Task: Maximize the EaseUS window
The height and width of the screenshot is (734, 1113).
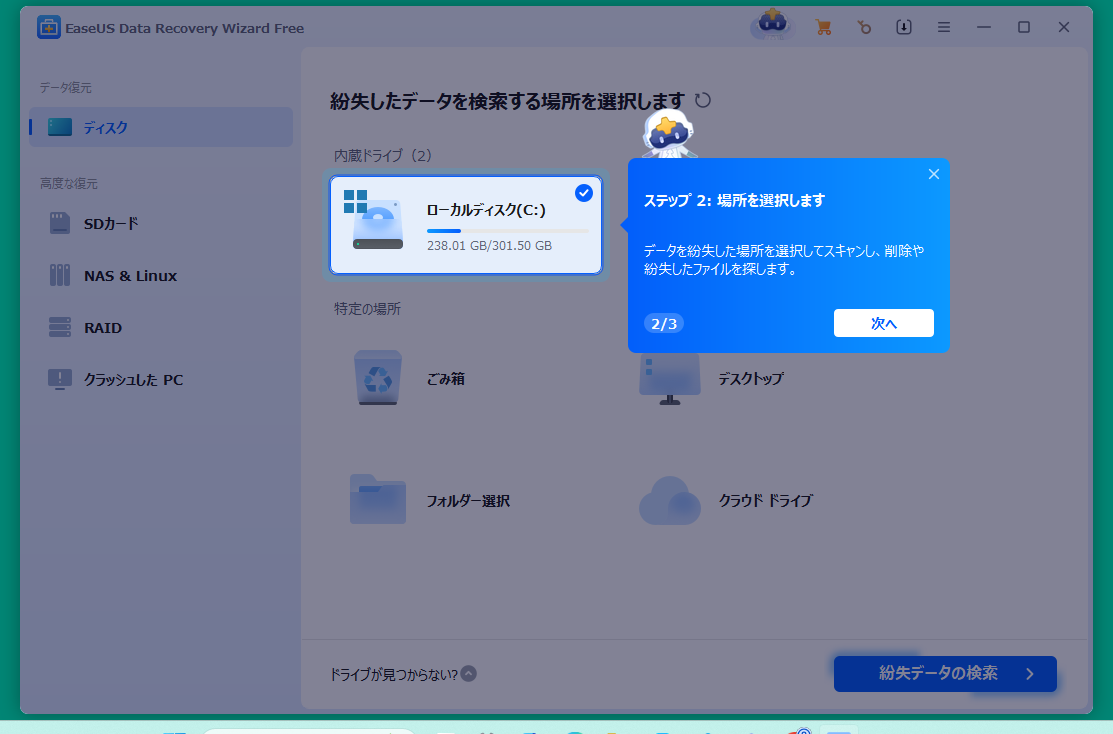Action: tap(1024, 28)
